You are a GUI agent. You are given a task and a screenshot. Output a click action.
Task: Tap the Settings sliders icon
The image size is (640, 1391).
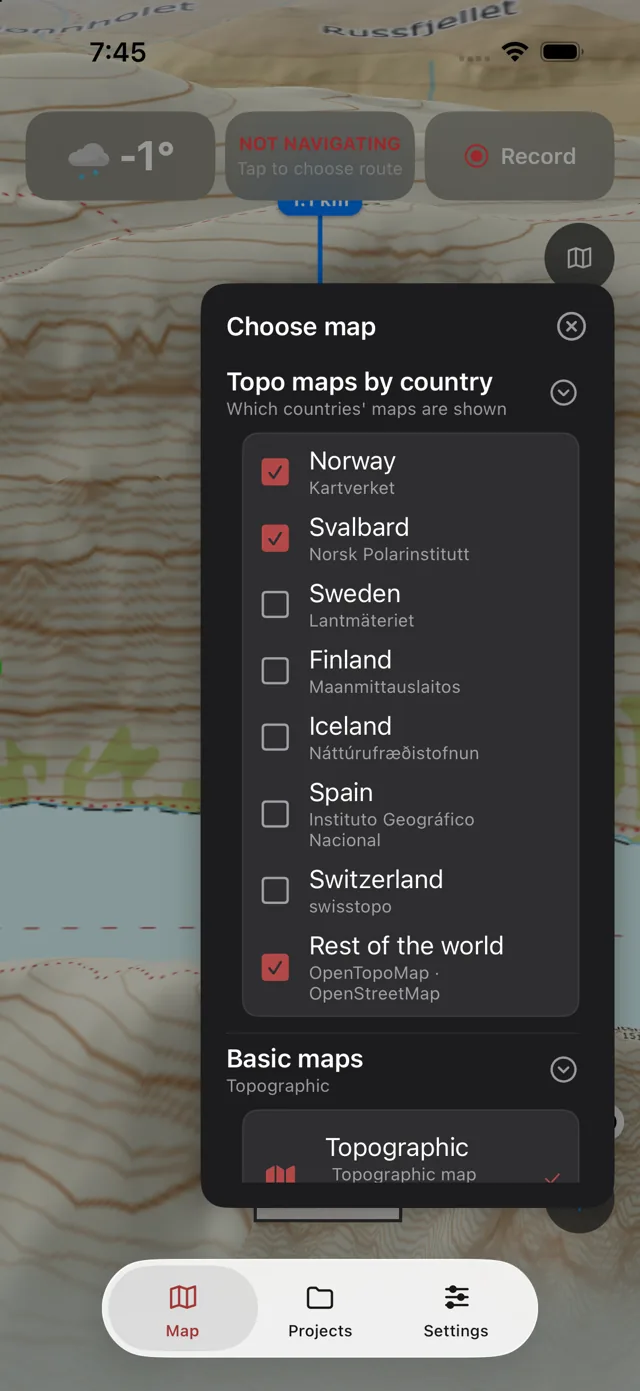456,1298
